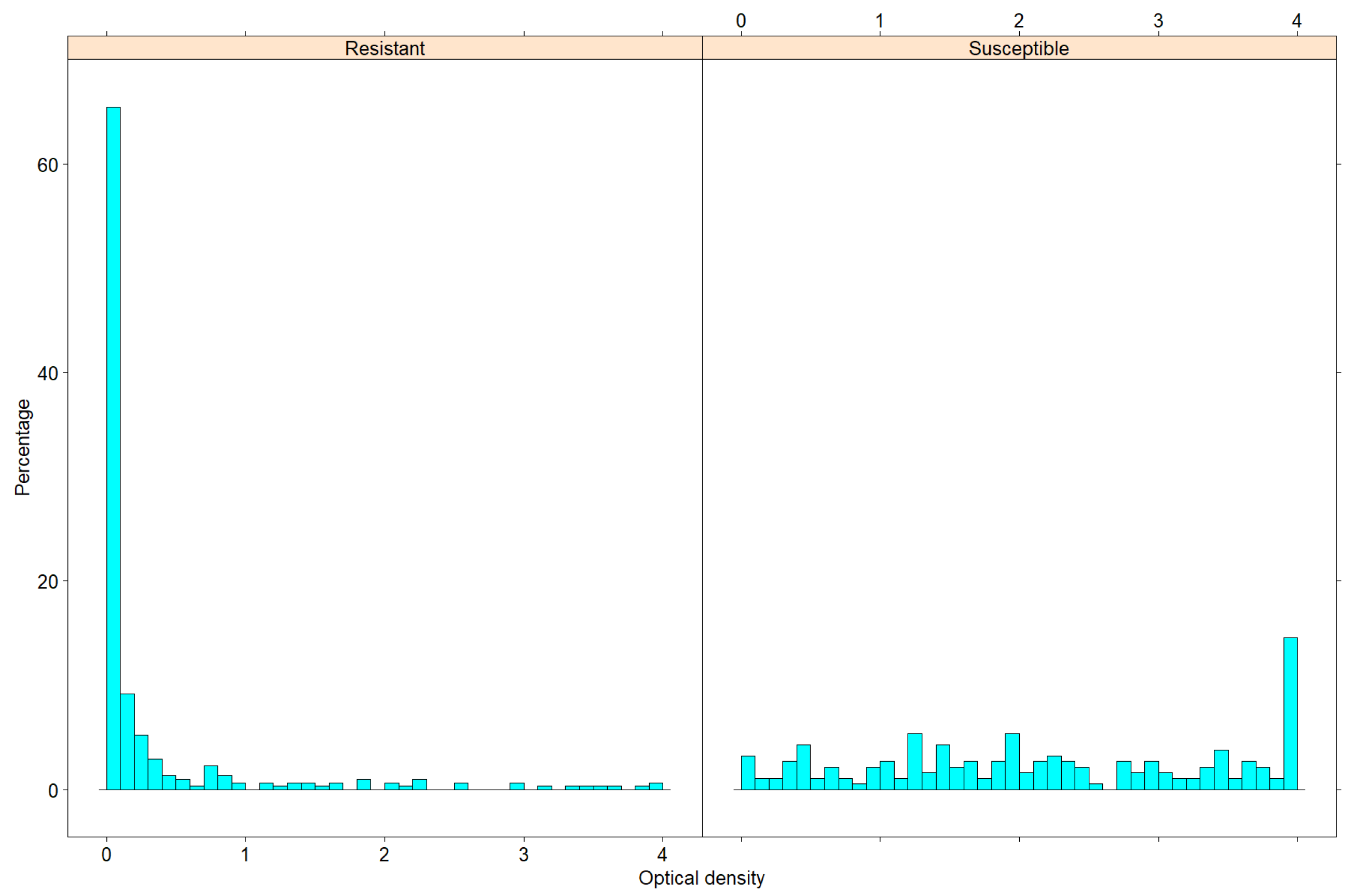Image resolution: width=1355 pixels, height=896 pixels.
Task: Click top axis label 1 above Susceptible panel
Action: (880, 21)
